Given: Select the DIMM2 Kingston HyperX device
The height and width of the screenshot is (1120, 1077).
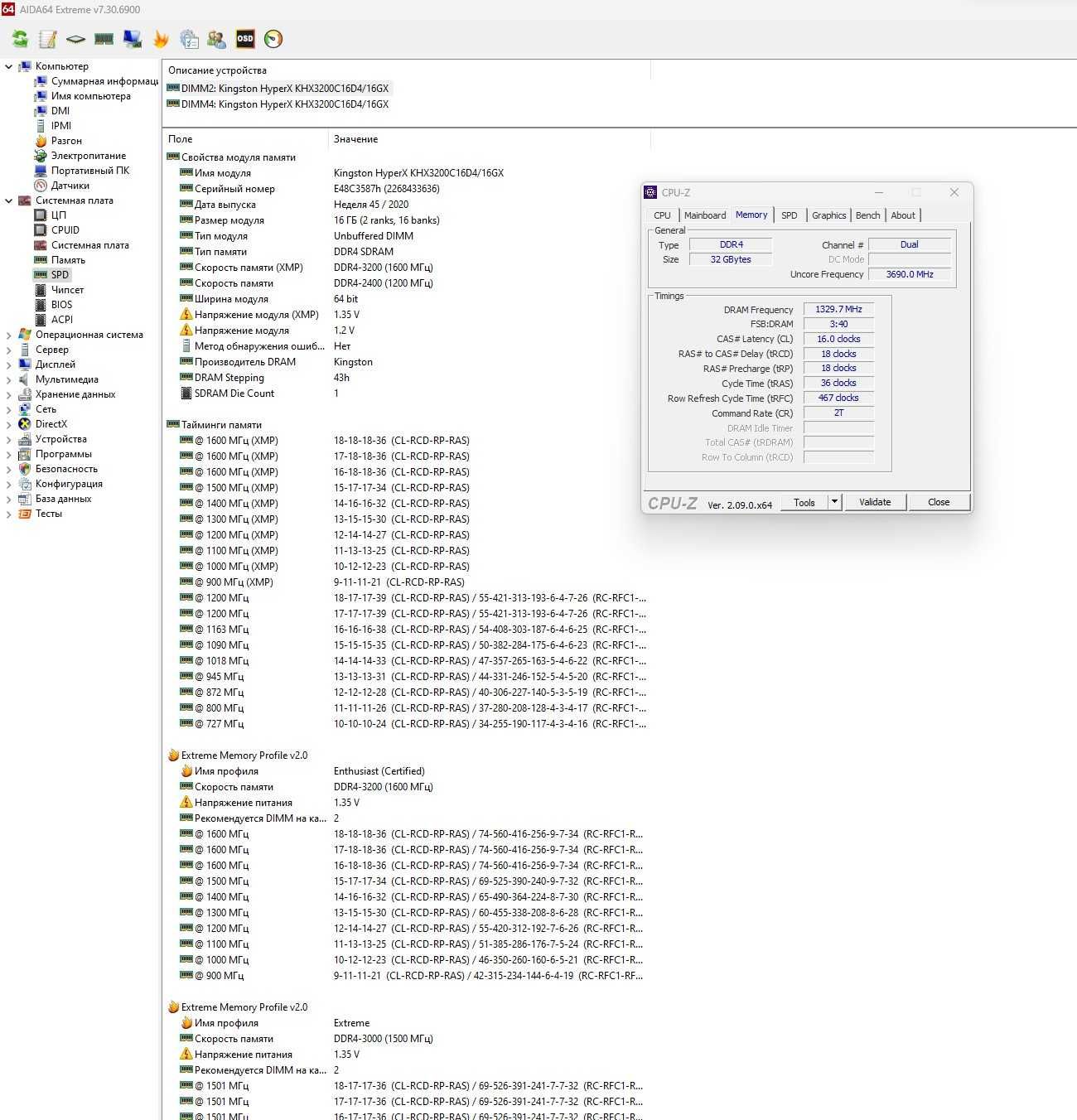Looking at the screenshot, I should coord(278,89).
